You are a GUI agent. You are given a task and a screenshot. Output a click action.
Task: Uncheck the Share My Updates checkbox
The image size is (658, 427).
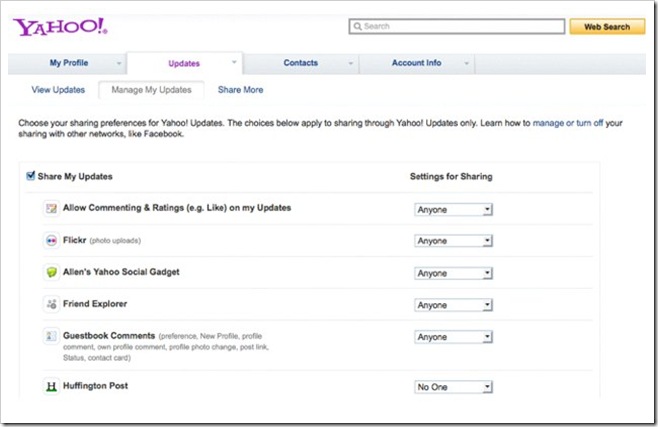point(30,176)
